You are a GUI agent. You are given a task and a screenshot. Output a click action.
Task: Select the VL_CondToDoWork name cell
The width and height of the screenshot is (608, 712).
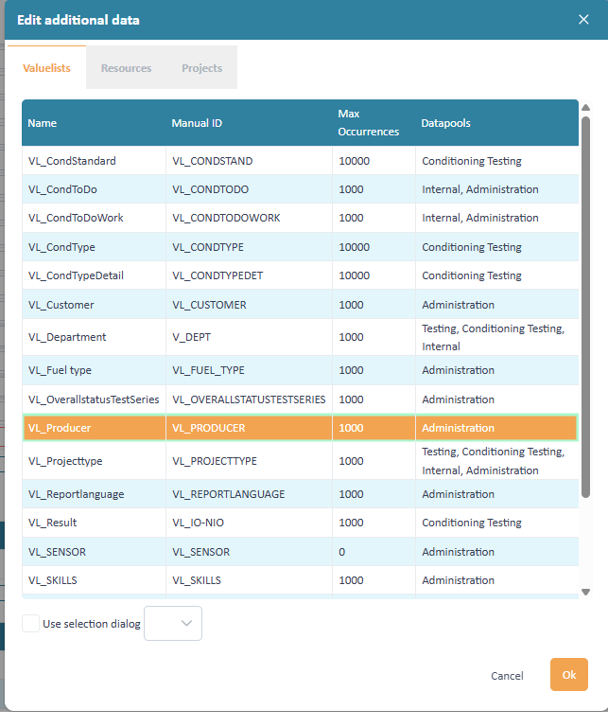[94, 218]
